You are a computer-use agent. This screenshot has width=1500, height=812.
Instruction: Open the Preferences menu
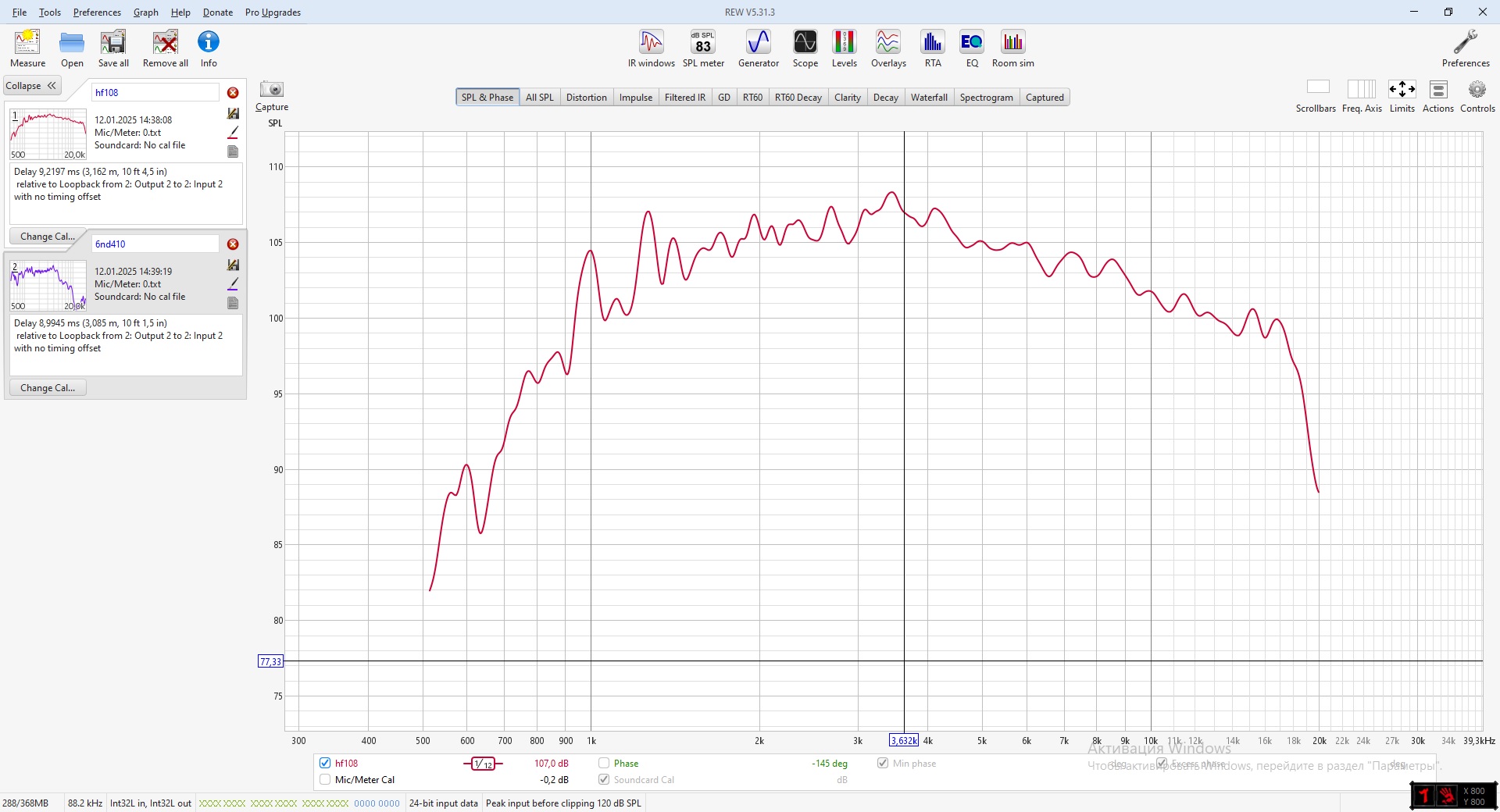point(97,12)
